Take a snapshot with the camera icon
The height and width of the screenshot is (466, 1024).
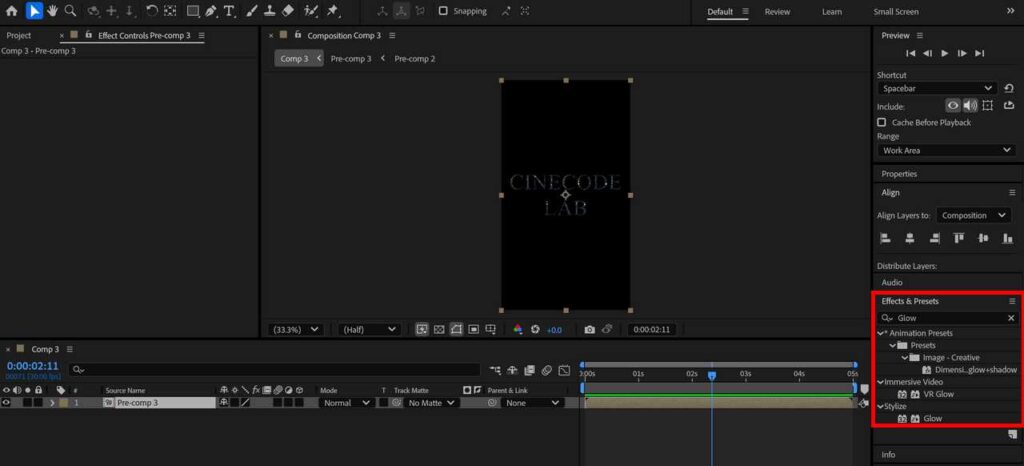coord(589,330)
